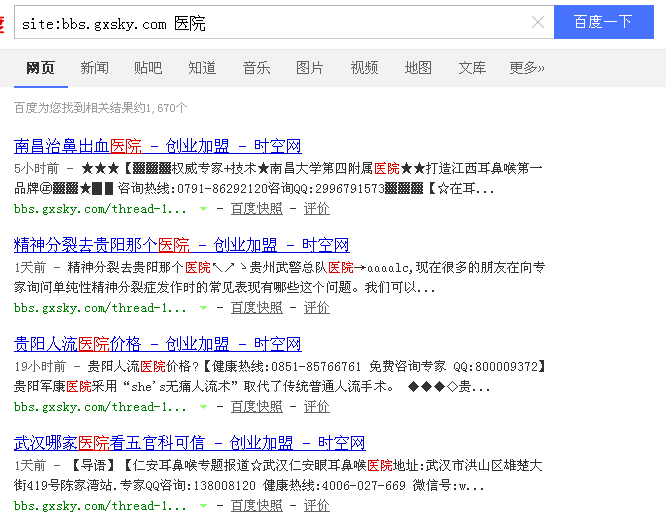666x531 pixels.
Task: Click the result count text 百度为您找到相关结果约1,670个
Action: click(101, 108)
